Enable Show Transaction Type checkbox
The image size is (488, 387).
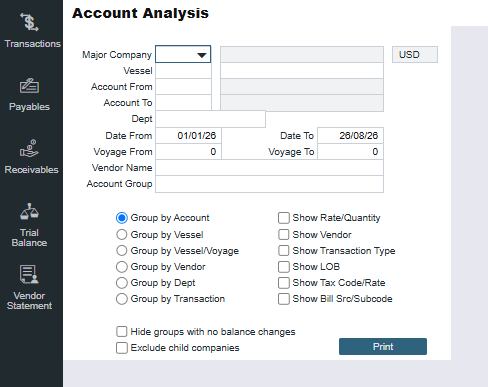point(284,250)
